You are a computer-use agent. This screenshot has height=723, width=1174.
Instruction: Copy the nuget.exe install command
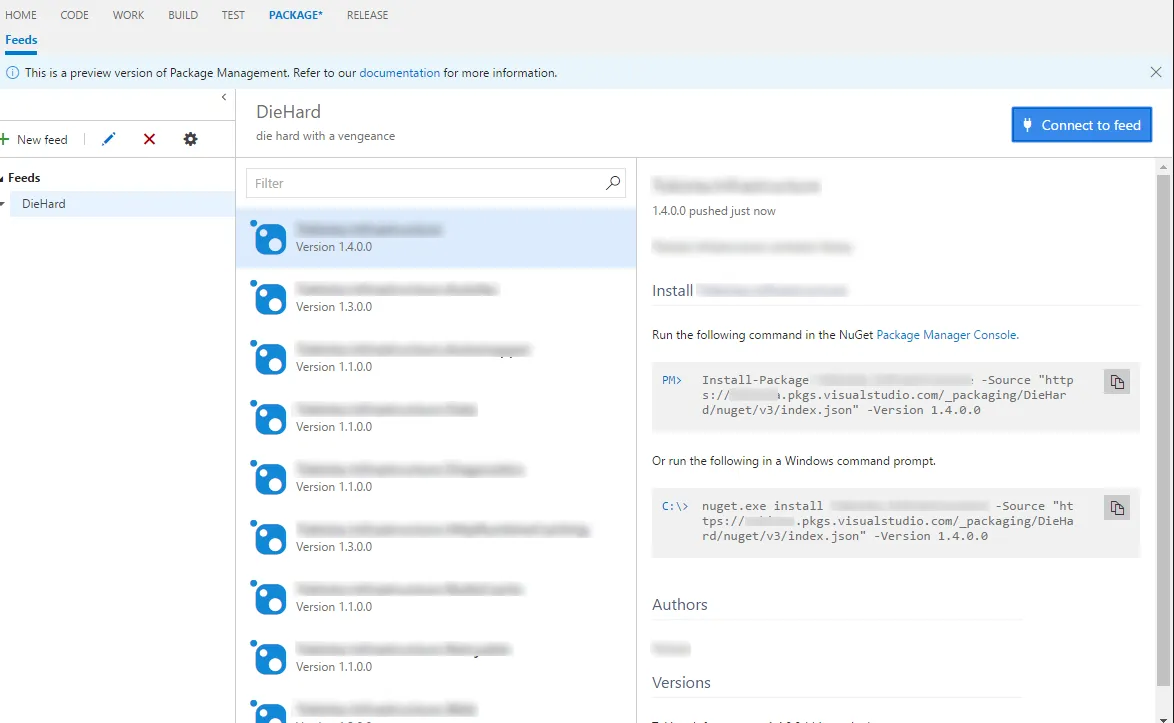click(x=1116, y=507)
